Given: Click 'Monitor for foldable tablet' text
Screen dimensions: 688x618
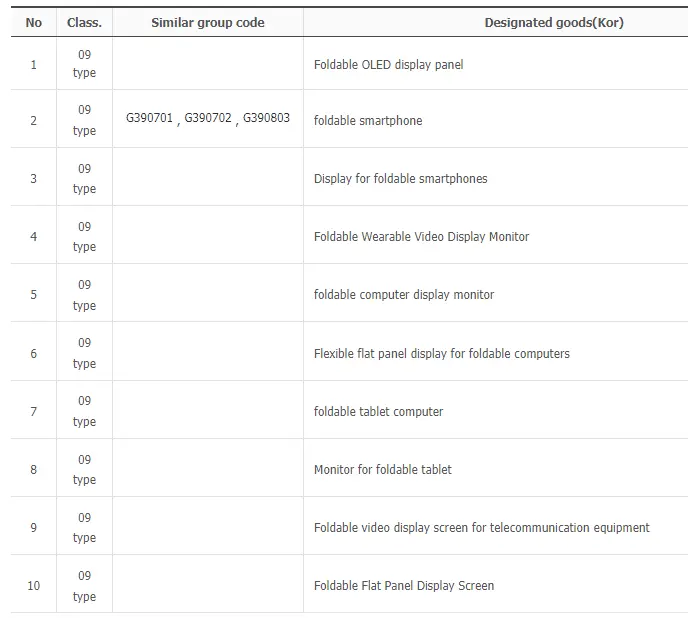Looking at the screenshot, I should pos(382,469).
